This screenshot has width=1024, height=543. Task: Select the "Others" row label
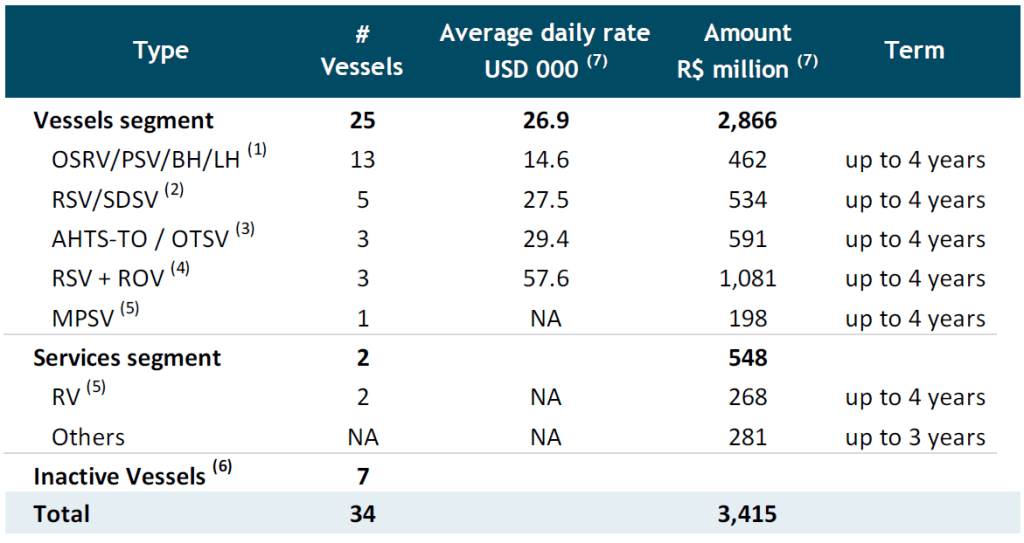(x=89, y=437)
